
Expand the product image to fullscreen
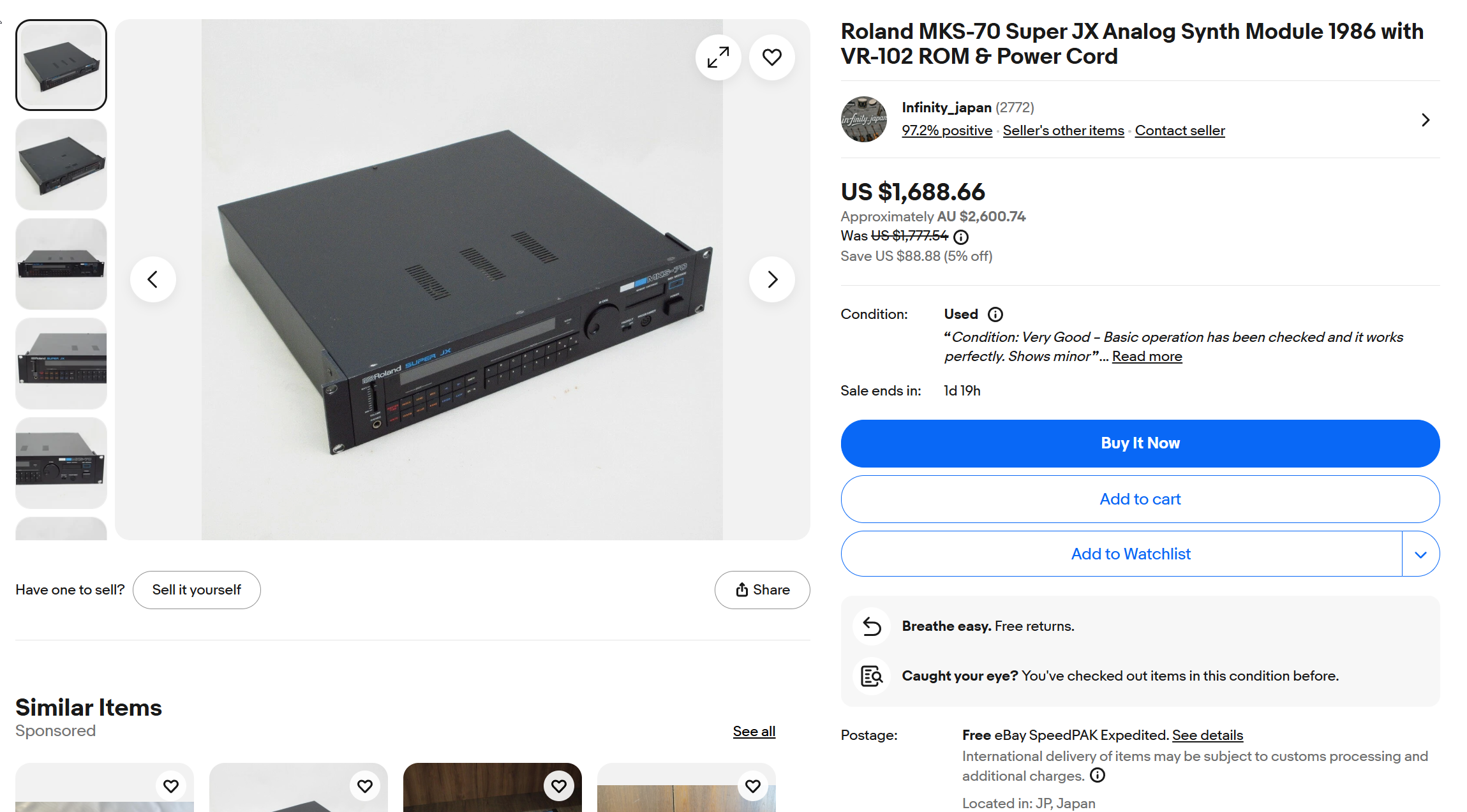pyautogui.click(x=718, y=57)
